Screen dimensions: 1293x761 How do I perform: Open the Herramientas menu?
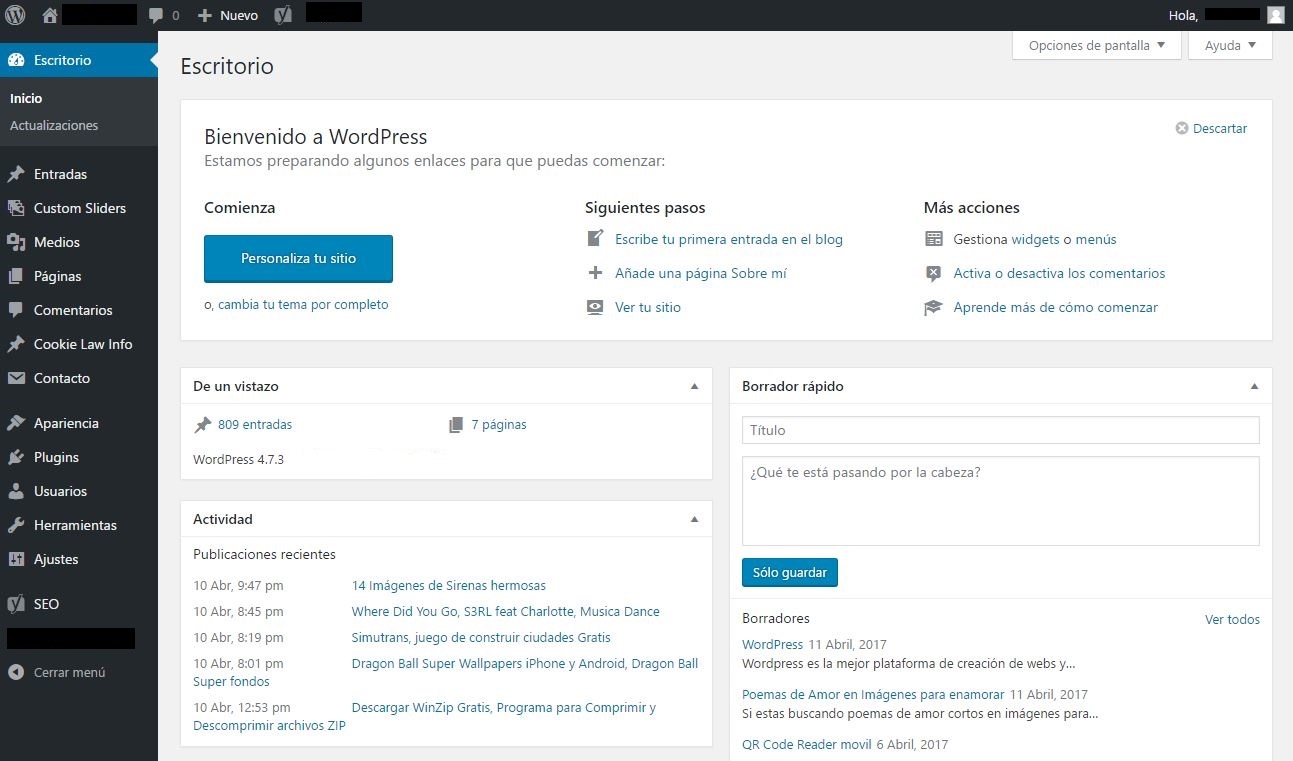click(x=79, y=525)
